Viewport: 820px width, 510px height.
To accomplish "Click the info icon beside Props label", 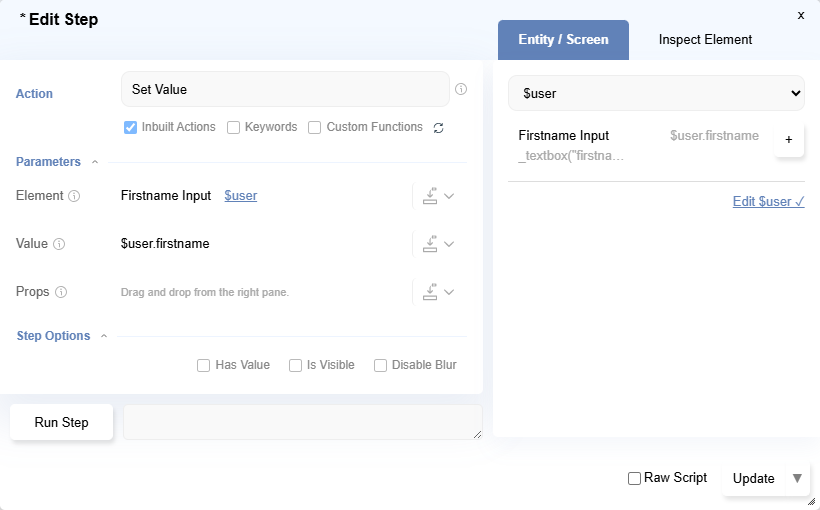I will [61, 292].
